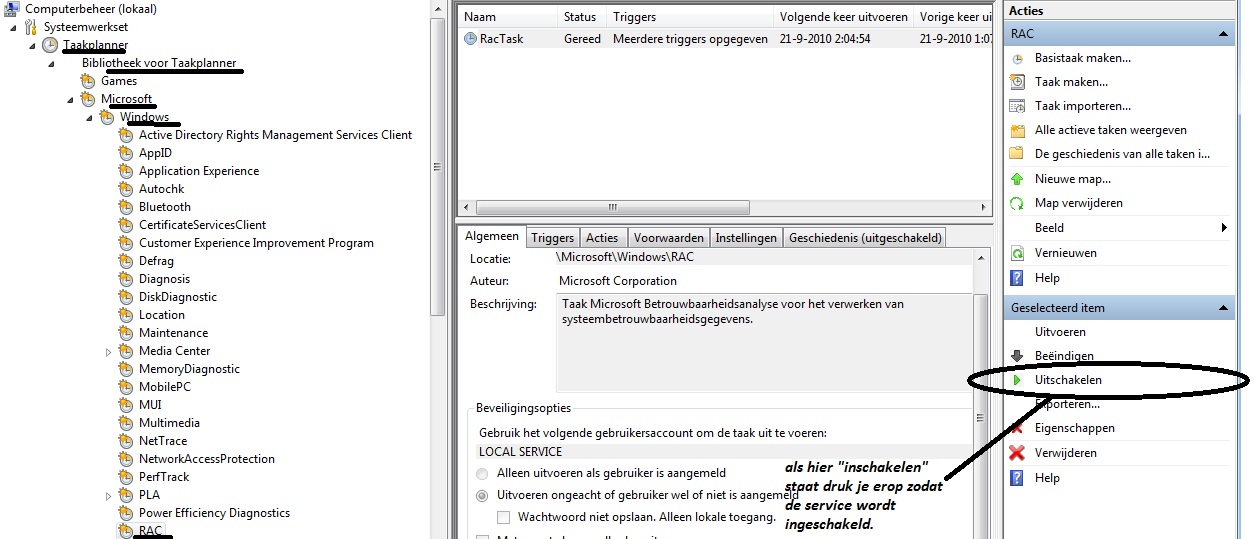
Task: Toggle 'Wachtwoord niet opslaan' checkbox
Action: click(504, 517)
